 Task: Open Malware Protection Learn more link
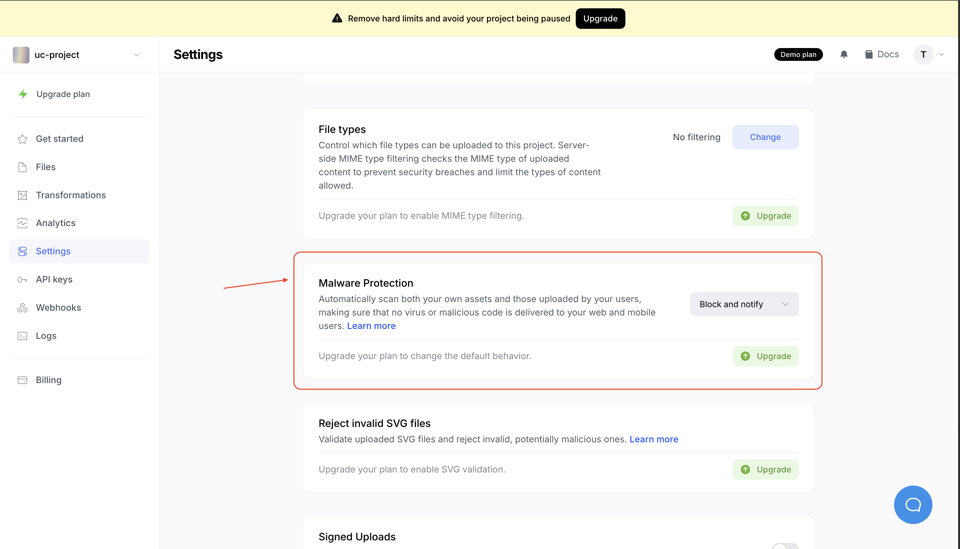pyautogui.click(x=371, y=326)
